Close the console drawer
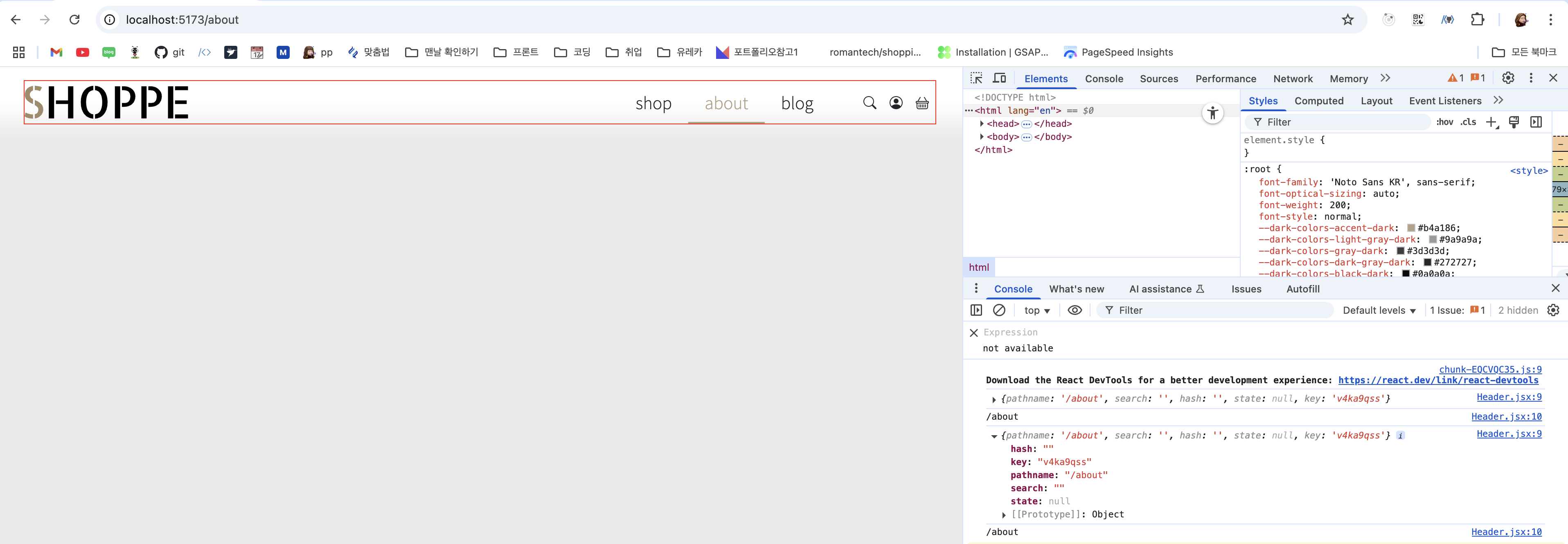The height and width of the screenshot is (544, 1568). [1555, 288]
